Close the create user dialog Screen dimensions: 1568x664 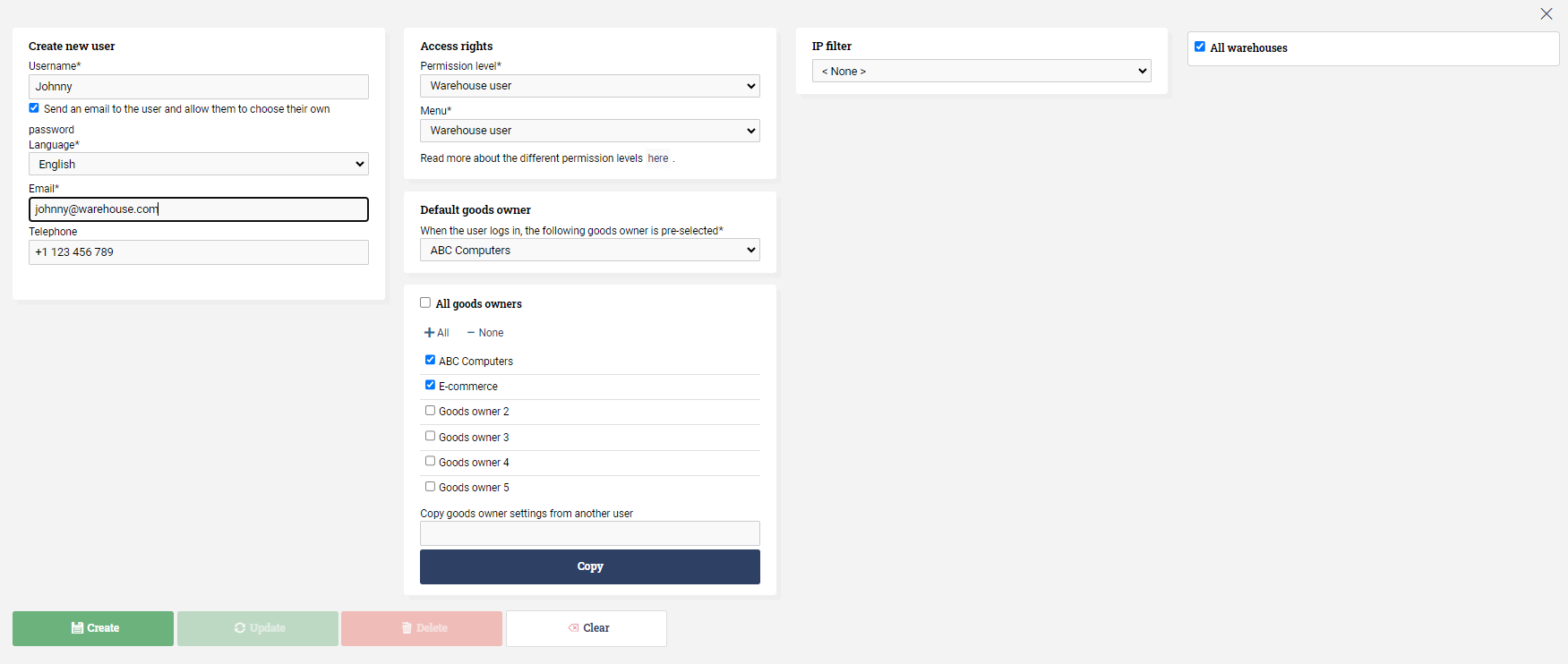[x=1547, y=13]
